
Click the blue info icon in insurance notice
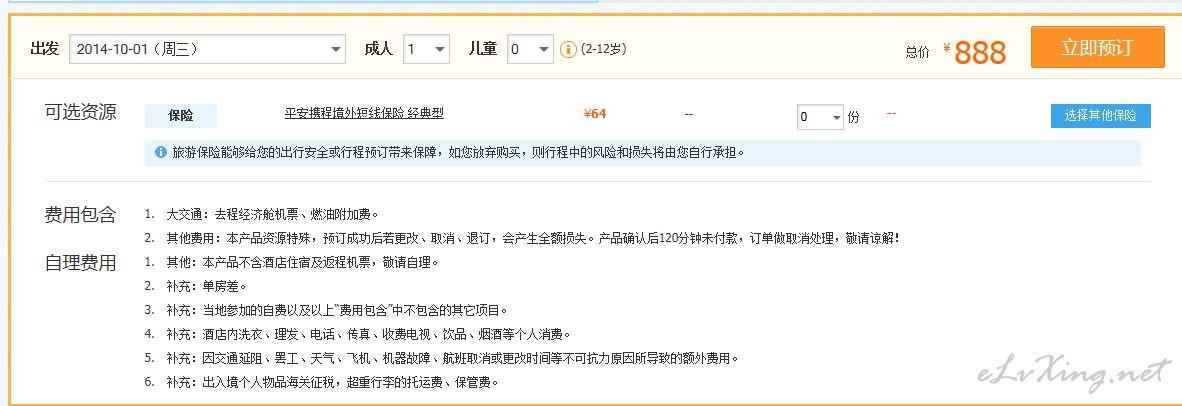[161, 152]
